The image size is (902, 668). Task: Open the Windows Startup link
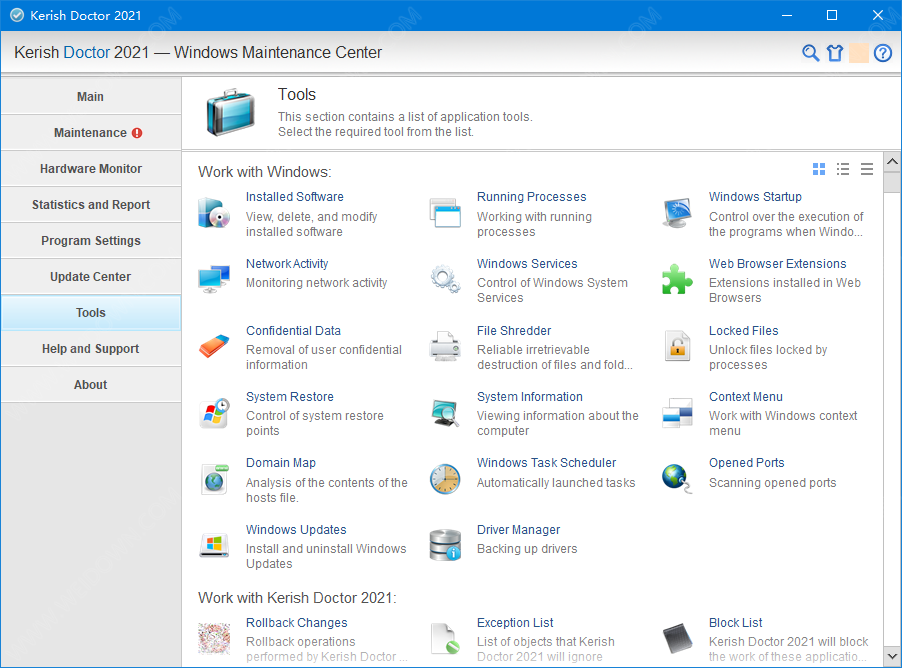[x=755, y=197]
